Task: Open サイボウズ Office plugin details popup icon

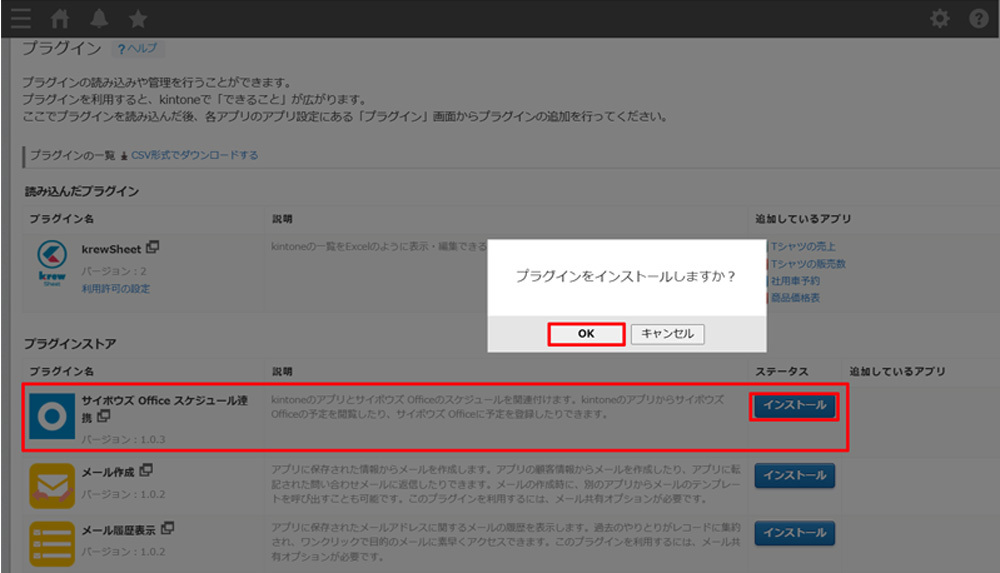Action: (103, 417)
